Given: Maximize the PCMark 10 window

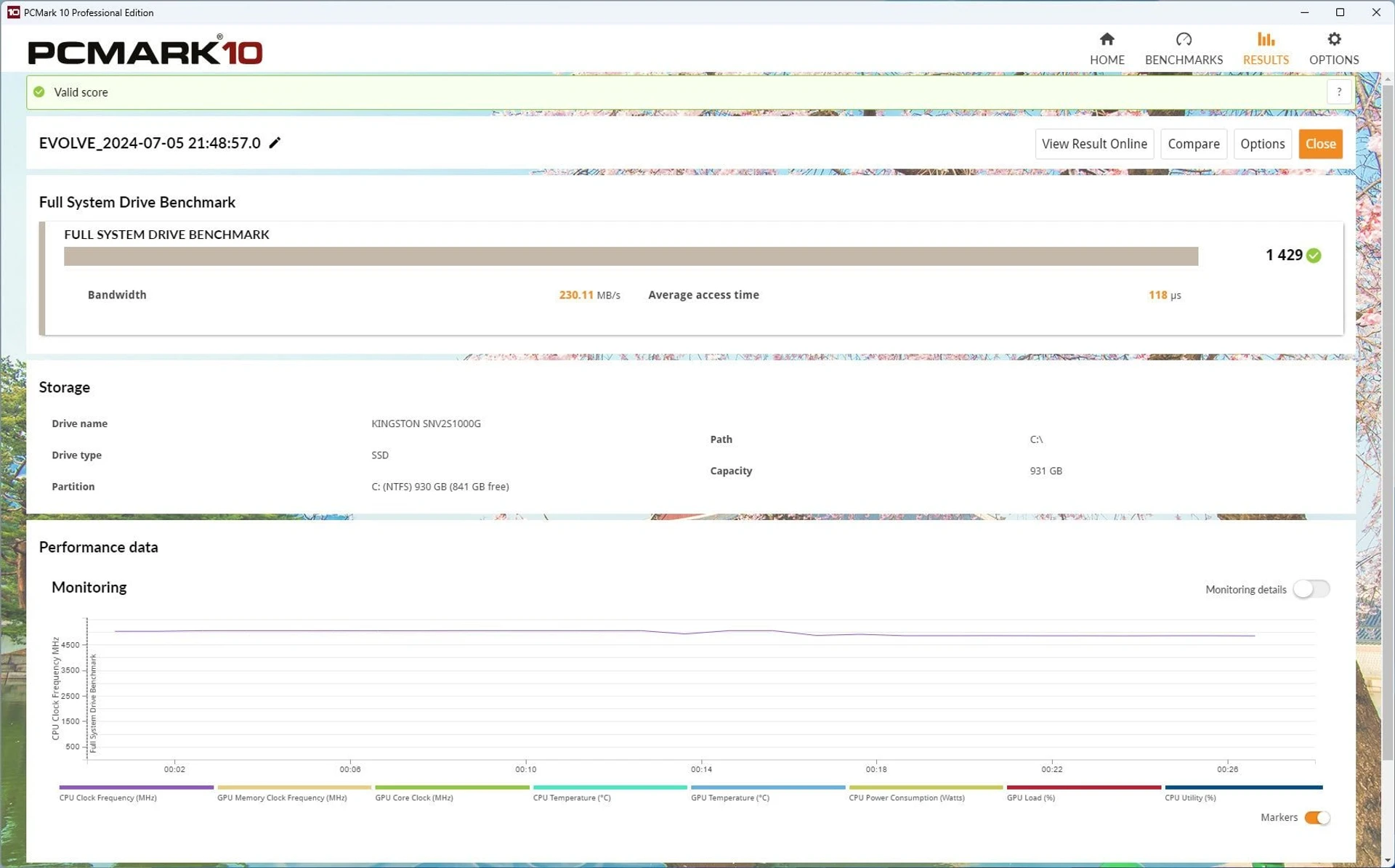Looking at the screenshot, I should pyautogui.click(x=1340, y=12).
